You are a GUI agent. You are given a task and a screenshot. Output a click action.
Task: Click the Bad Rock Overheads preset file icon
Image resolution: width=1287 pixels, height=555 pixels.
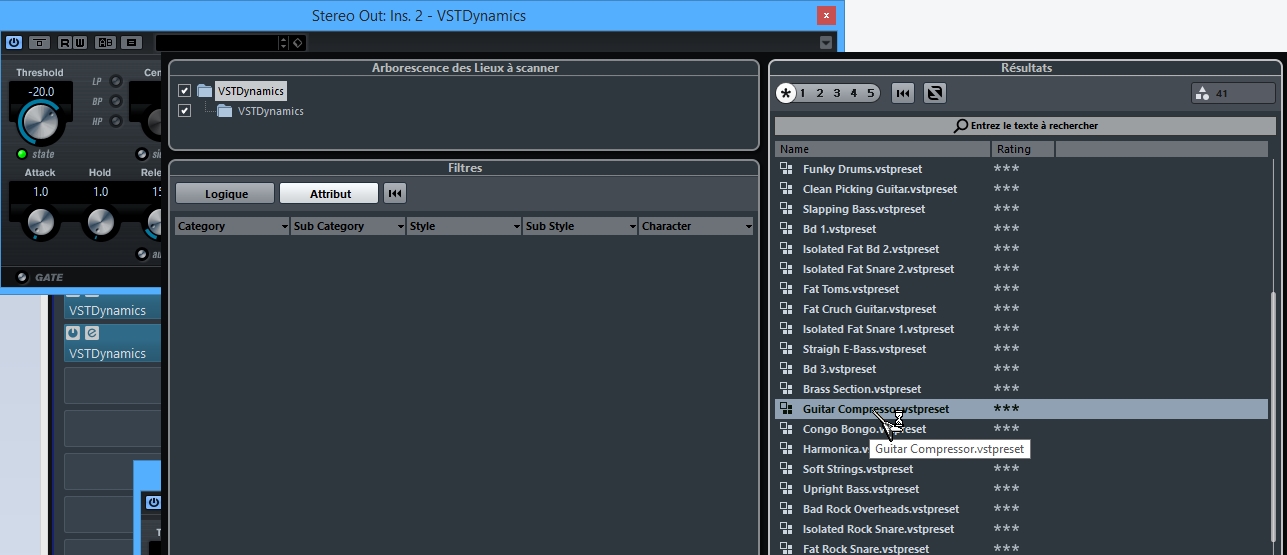click(786, 509)
